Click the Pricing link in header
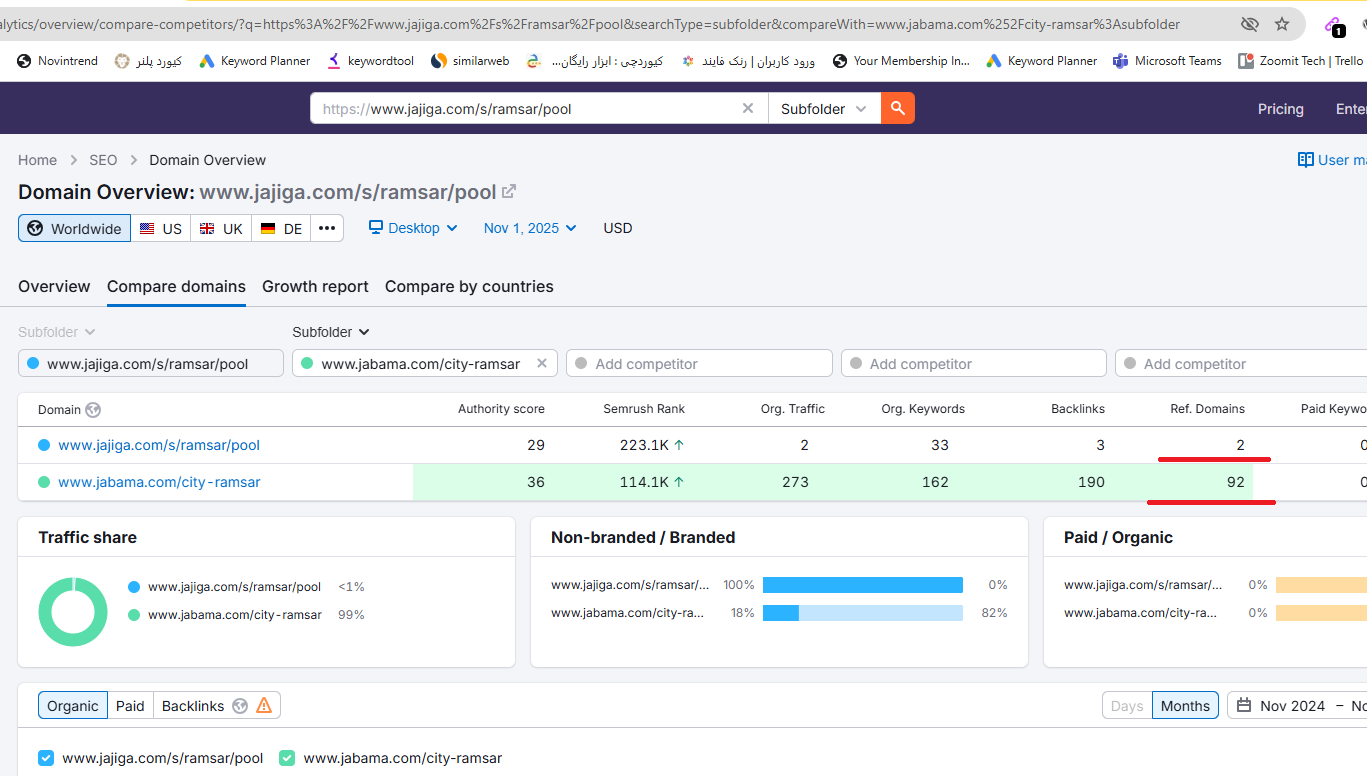The width and height of the screenshot is (1367, 776). tap(1280, 109)
